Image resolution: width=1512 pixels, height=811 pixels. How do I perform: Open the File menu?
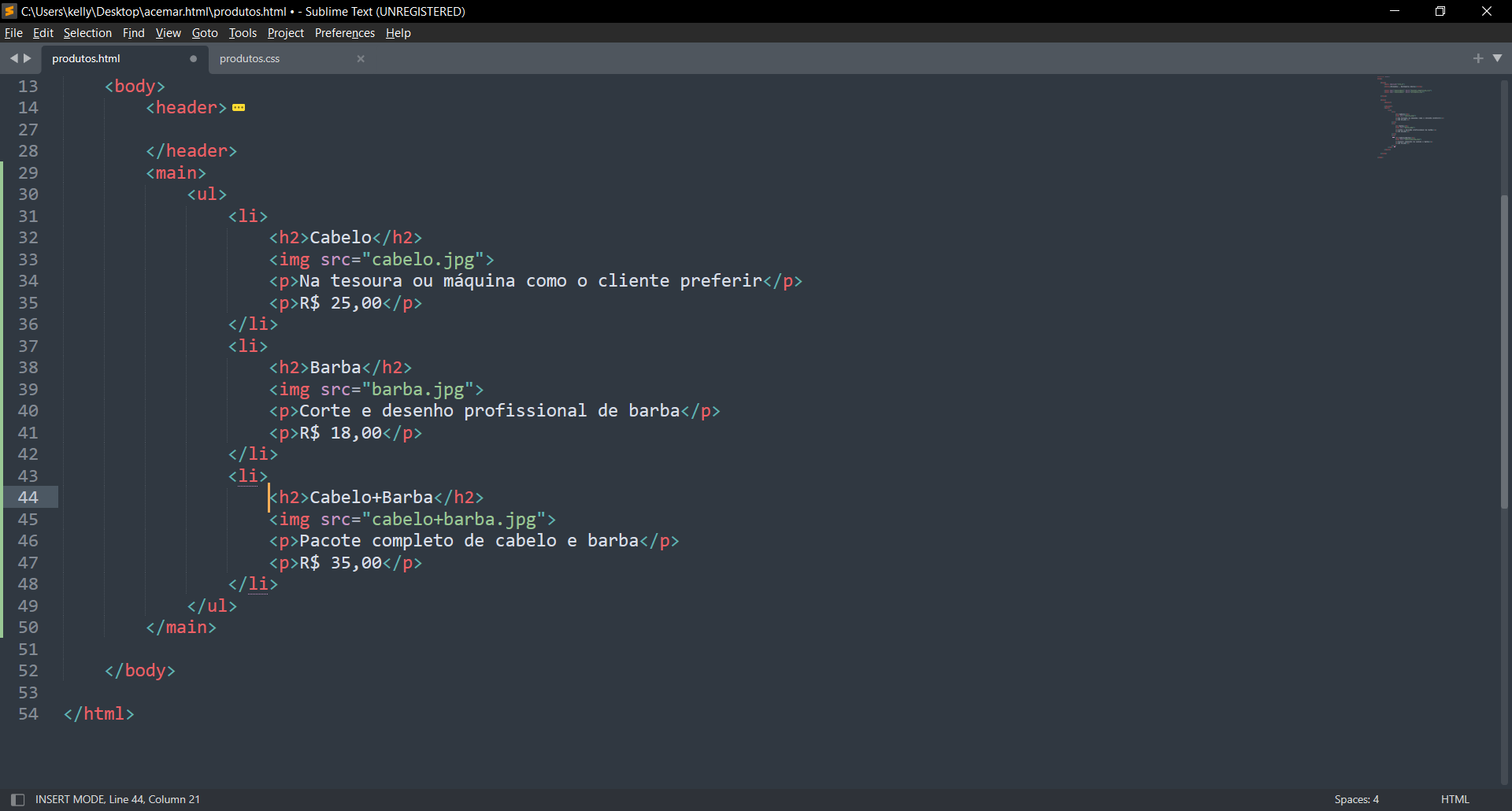tap(13, 33)
